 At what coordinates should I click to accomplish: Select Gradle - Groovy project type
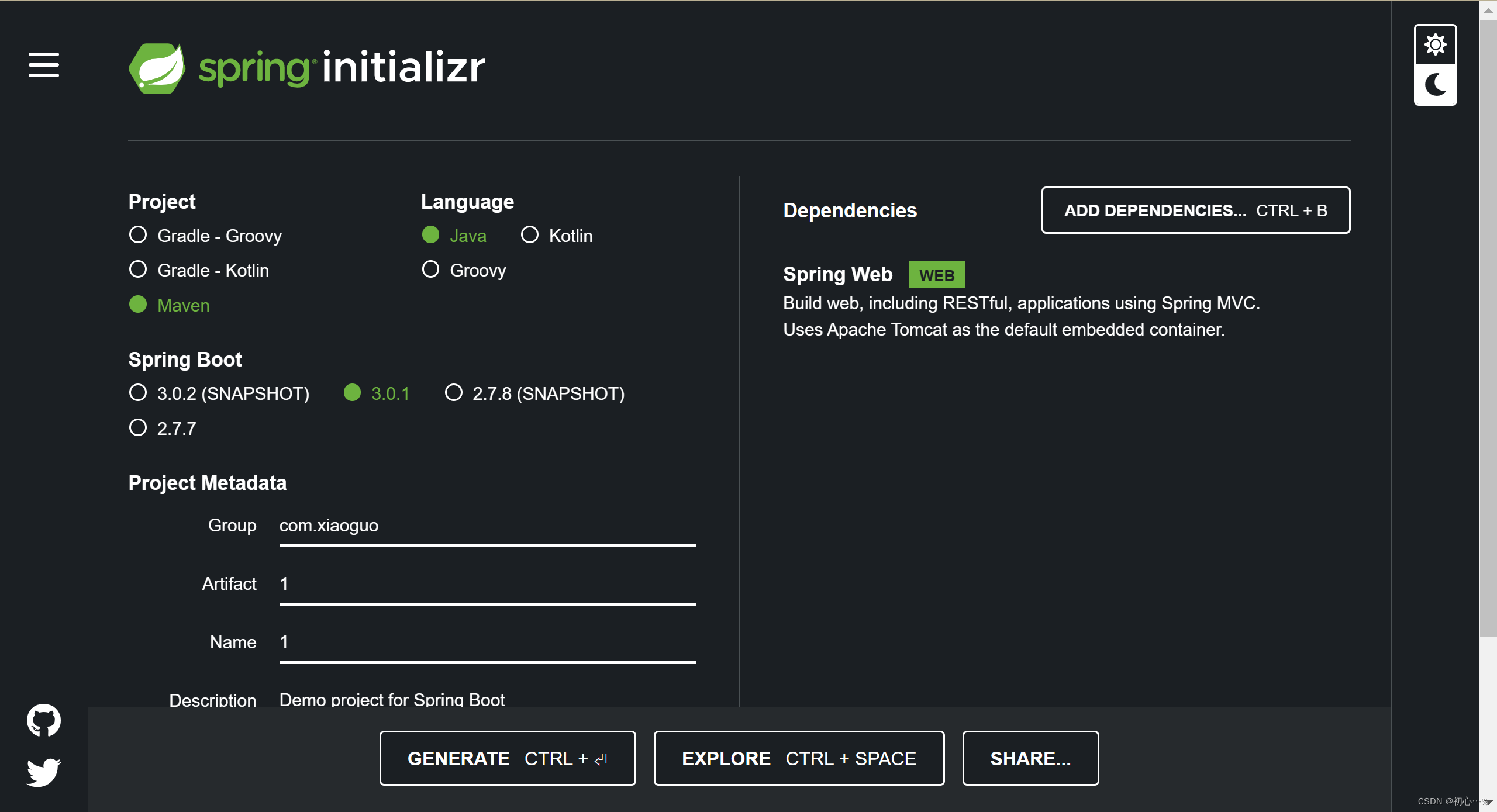(138, 235)
